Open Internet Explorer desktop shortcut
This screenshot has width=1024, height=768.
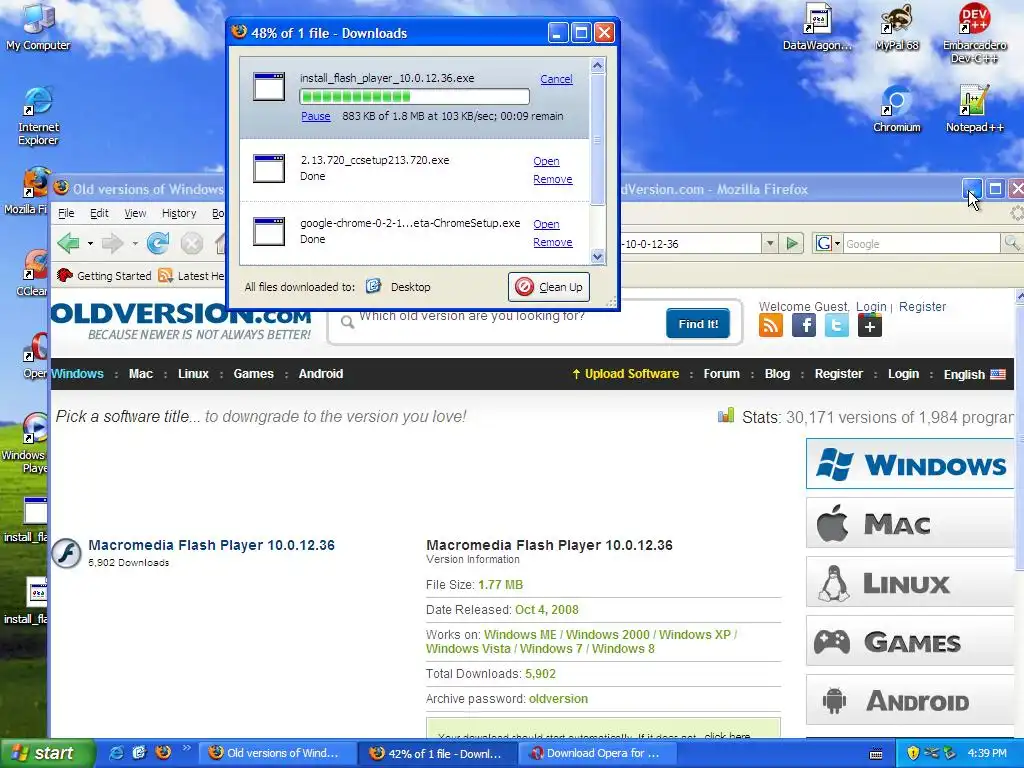pos(38,116)
